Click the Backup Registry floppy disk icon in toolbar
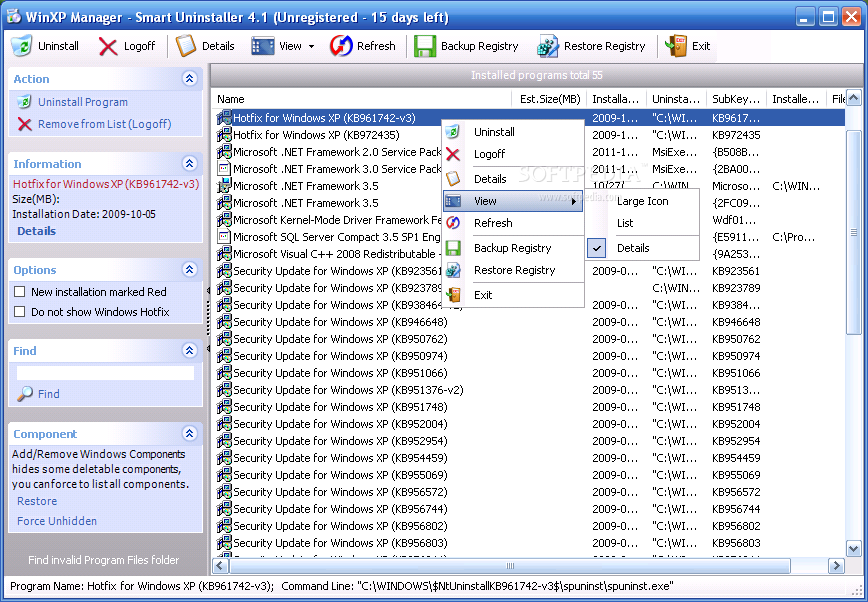 click(425, 47)
